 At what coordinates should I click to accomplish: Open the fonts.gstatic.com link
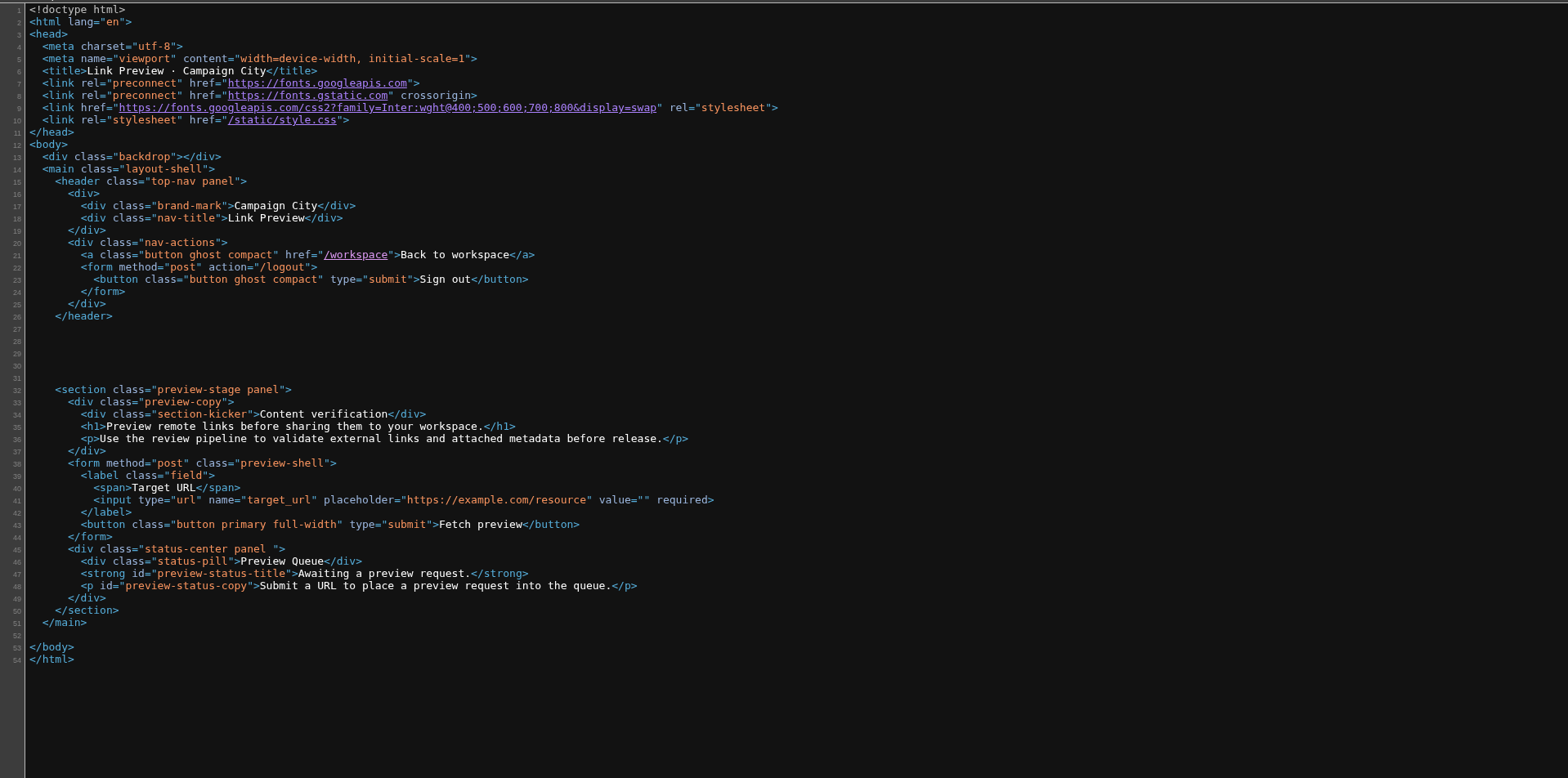tap(307, 96)
